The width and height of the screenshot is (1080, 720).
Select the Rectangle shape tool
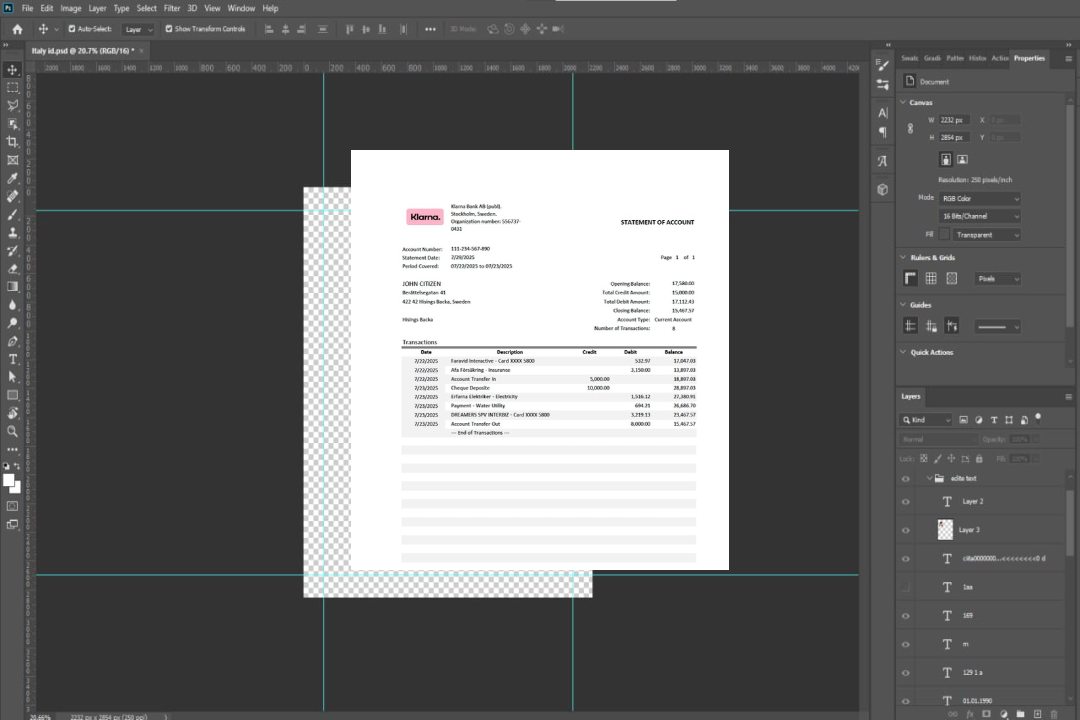tap(12, 395)
